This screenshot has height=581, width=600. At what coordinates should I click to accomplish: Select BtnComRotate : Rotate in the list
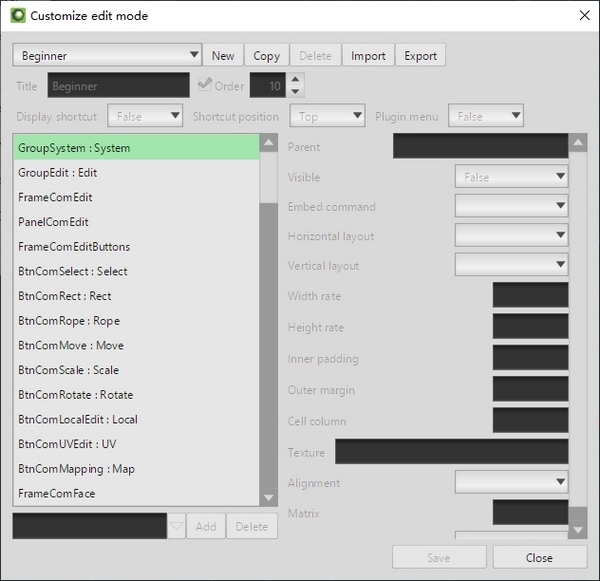point(137,395)
